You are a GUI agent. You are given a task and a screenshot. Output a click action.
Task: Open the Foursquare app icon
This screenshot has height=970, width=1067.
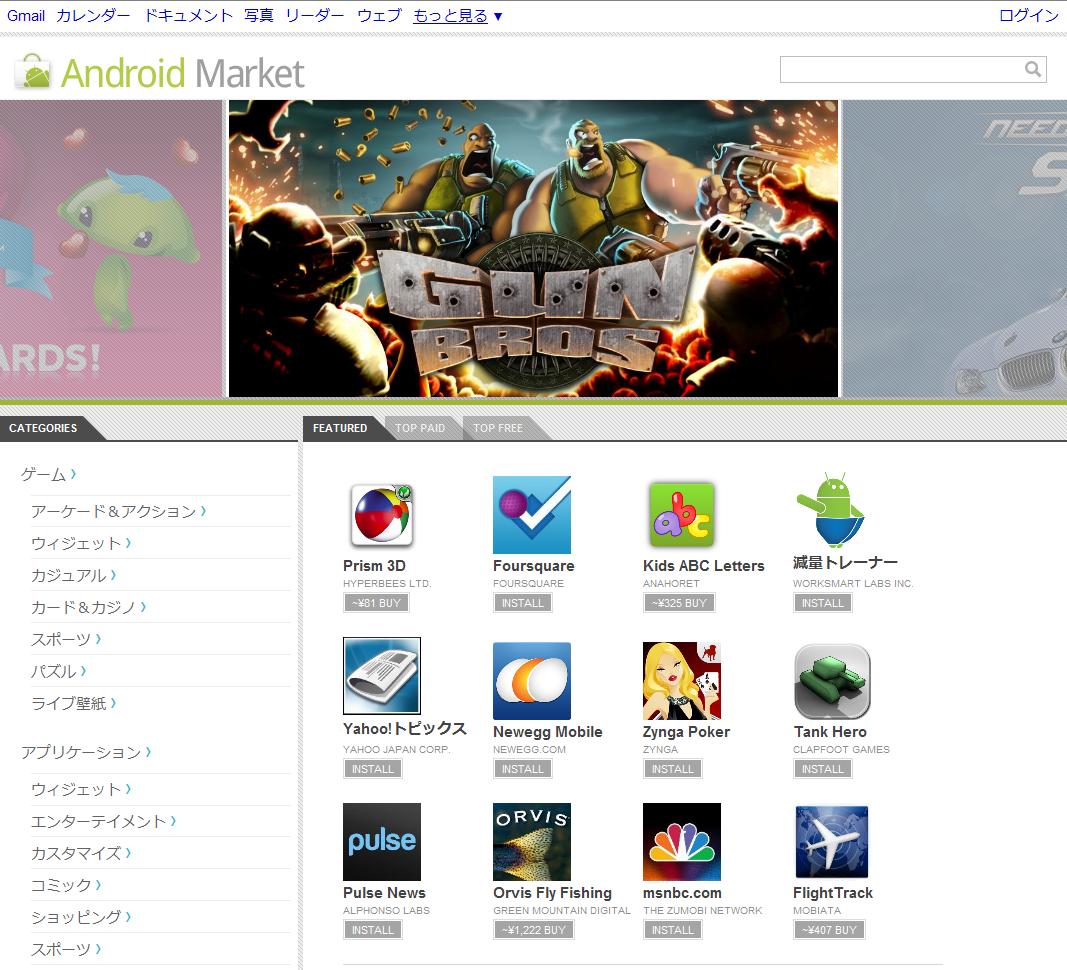[x=531, y=515]
